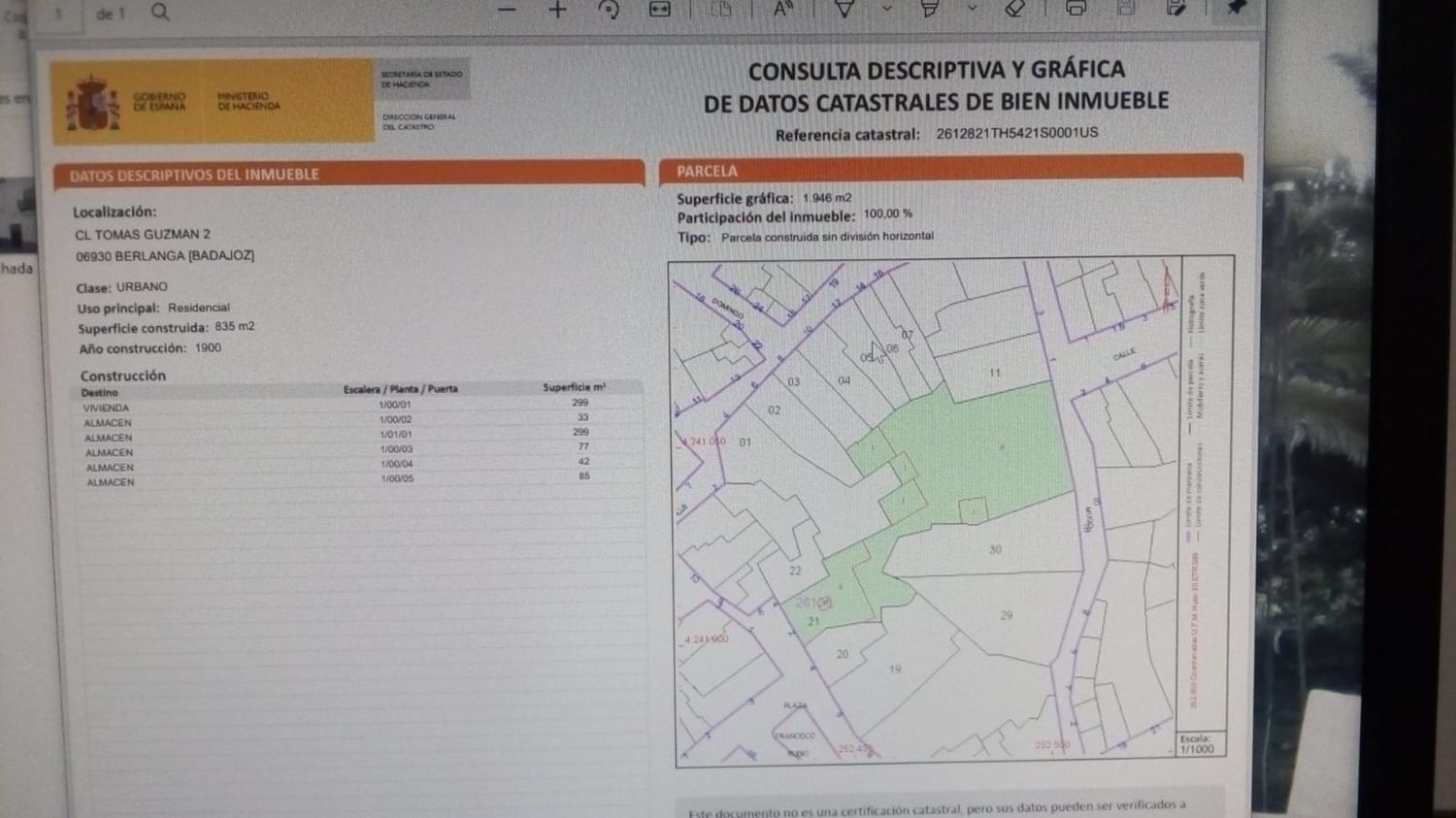The image size is (1456, 818).
Task: Click the address CL TOMAS GUZMAN 2
Action: pos(143,235)
